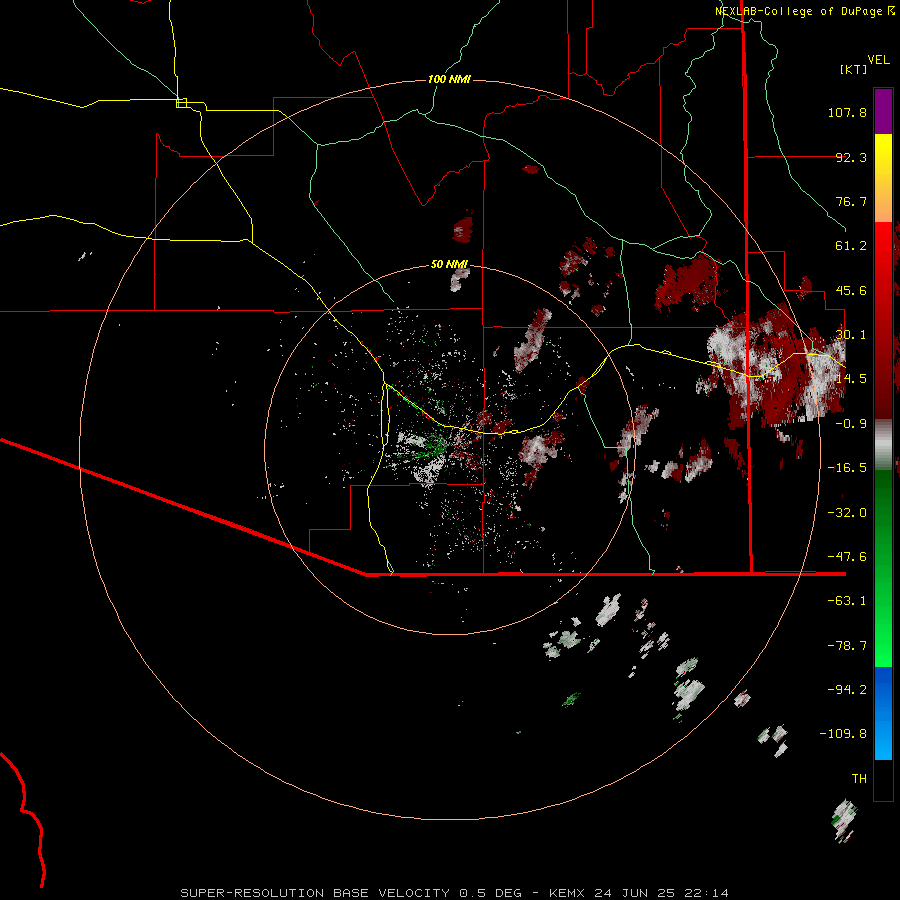Click the VEL legend title
This screenshot has width=900, height=900.
(x=878, y=60)
